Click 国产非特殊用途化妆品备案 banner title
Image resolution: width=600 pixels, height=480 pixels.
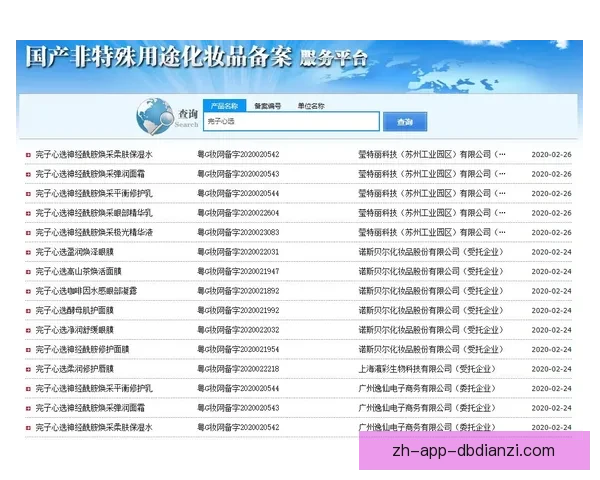tap(159, 57)
